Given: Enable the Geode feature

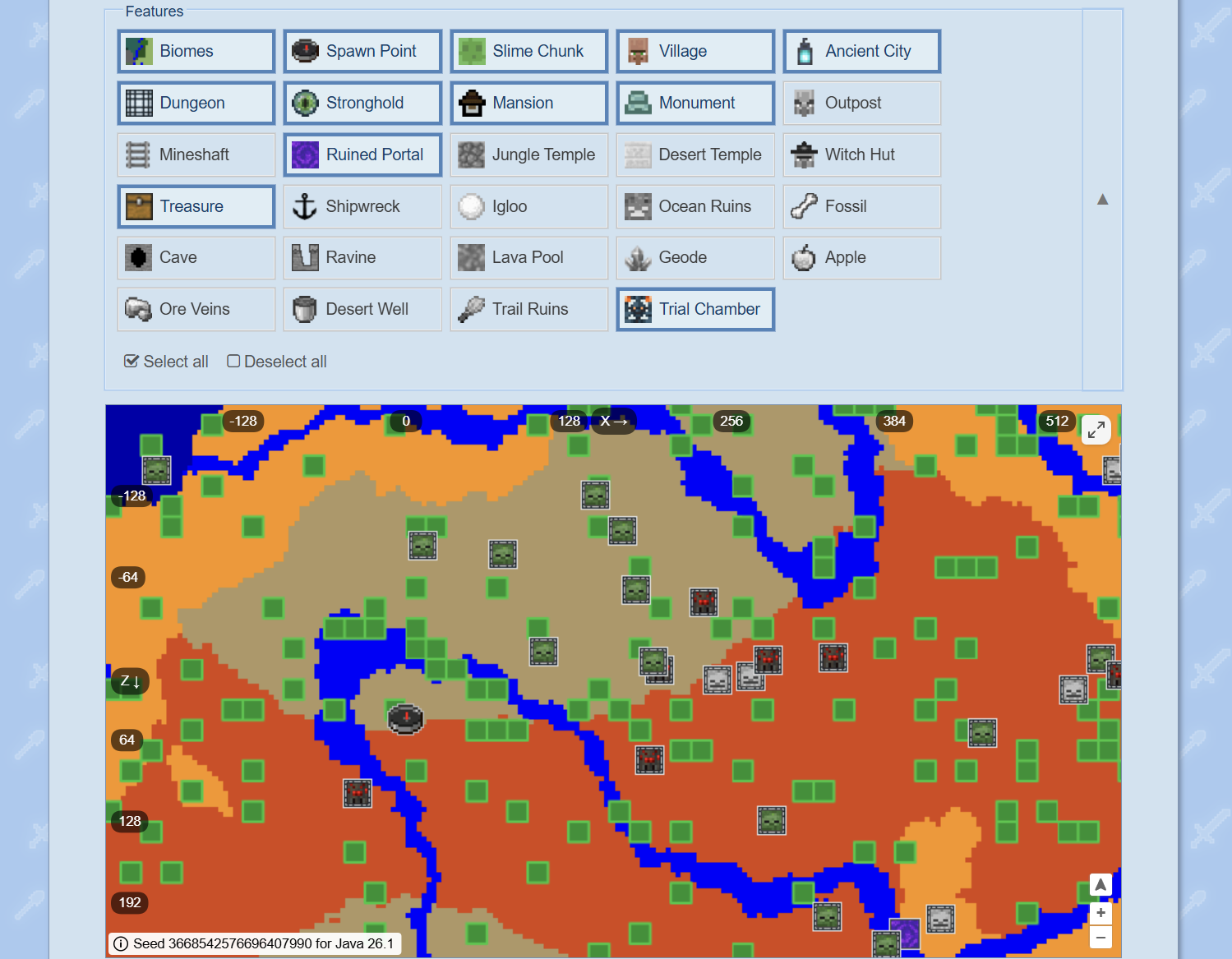Looking at the screenshot, I should coord(695,257).
